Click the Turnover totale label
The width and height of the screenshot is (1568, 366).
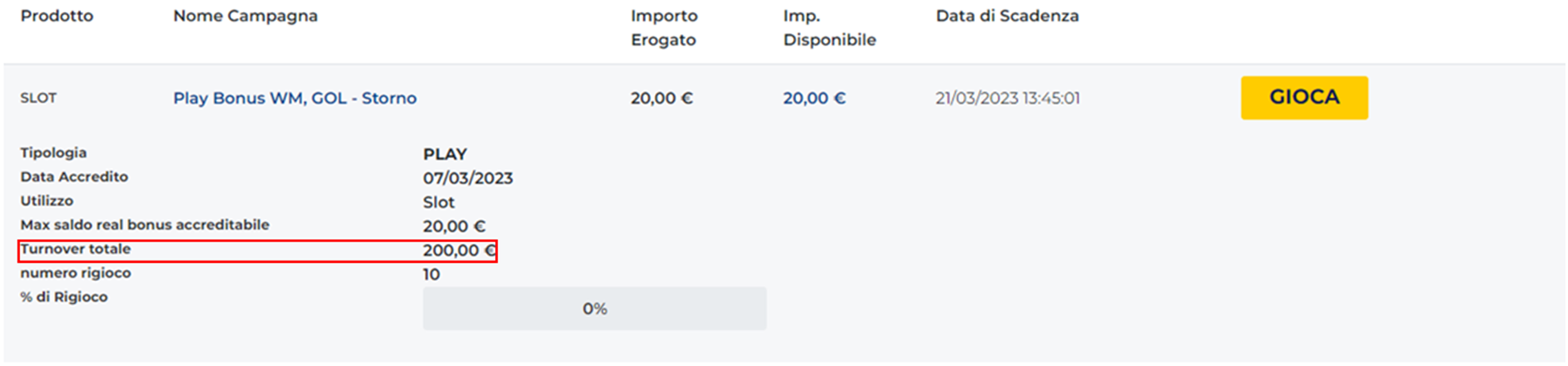click(x=75, y=249)
